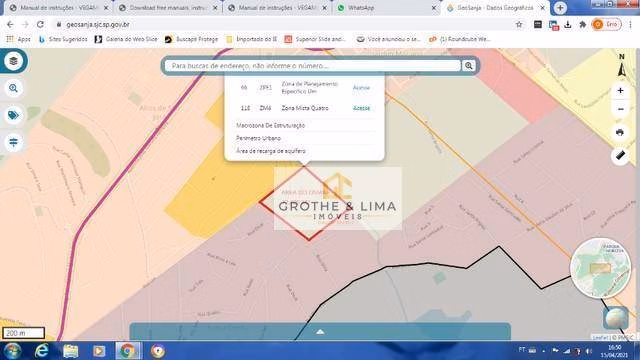640x360 pixels.
Task: Click the extension icon with red badge
Action: [553, 25]
